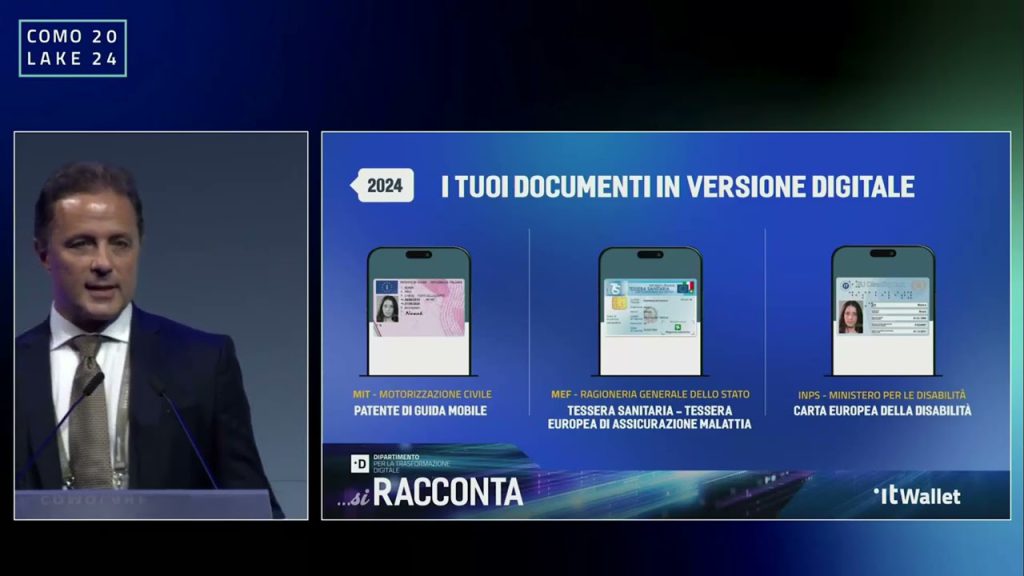Click 'PATENTE DI GUIDA MOBILE' text
1024x576 pixels.
[420, 411]
